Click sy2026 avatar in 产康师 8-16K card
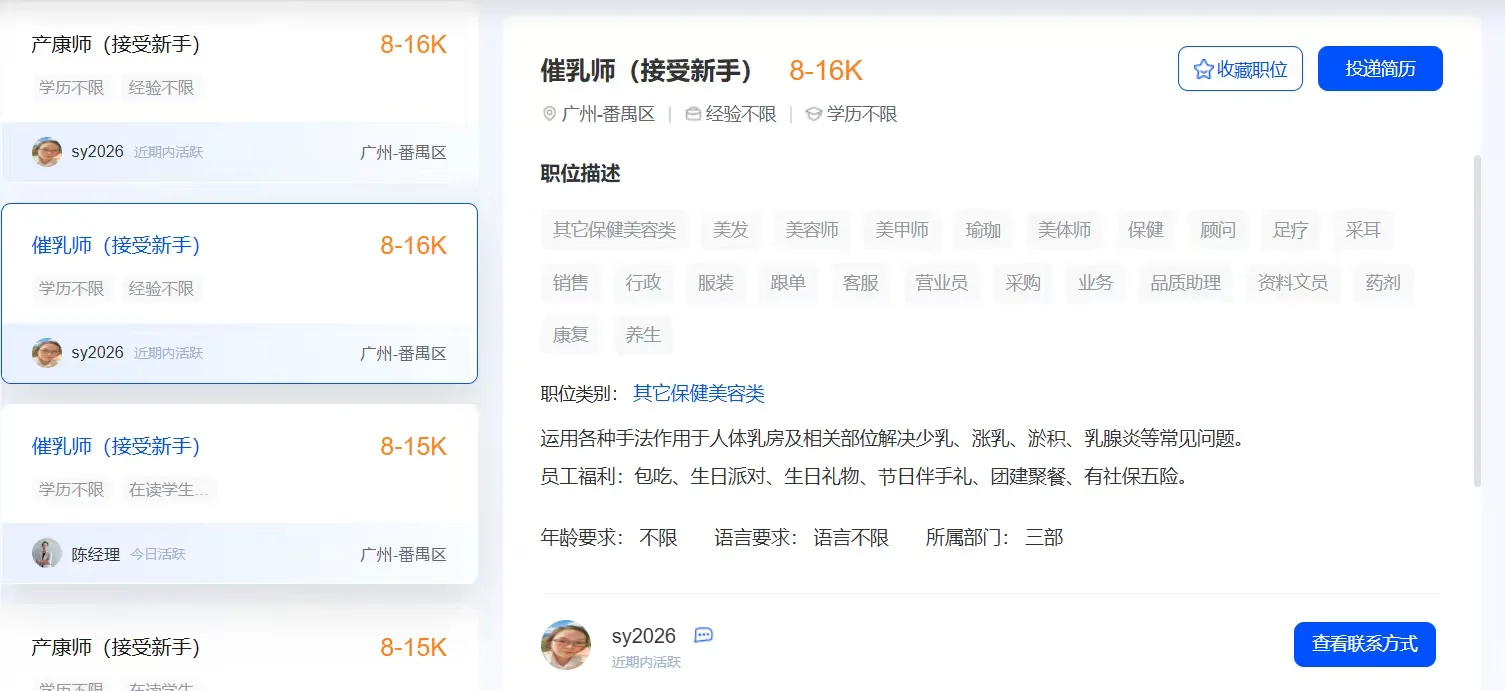Viewport: 1505px width, 691px height. click(x=47, y=152)
